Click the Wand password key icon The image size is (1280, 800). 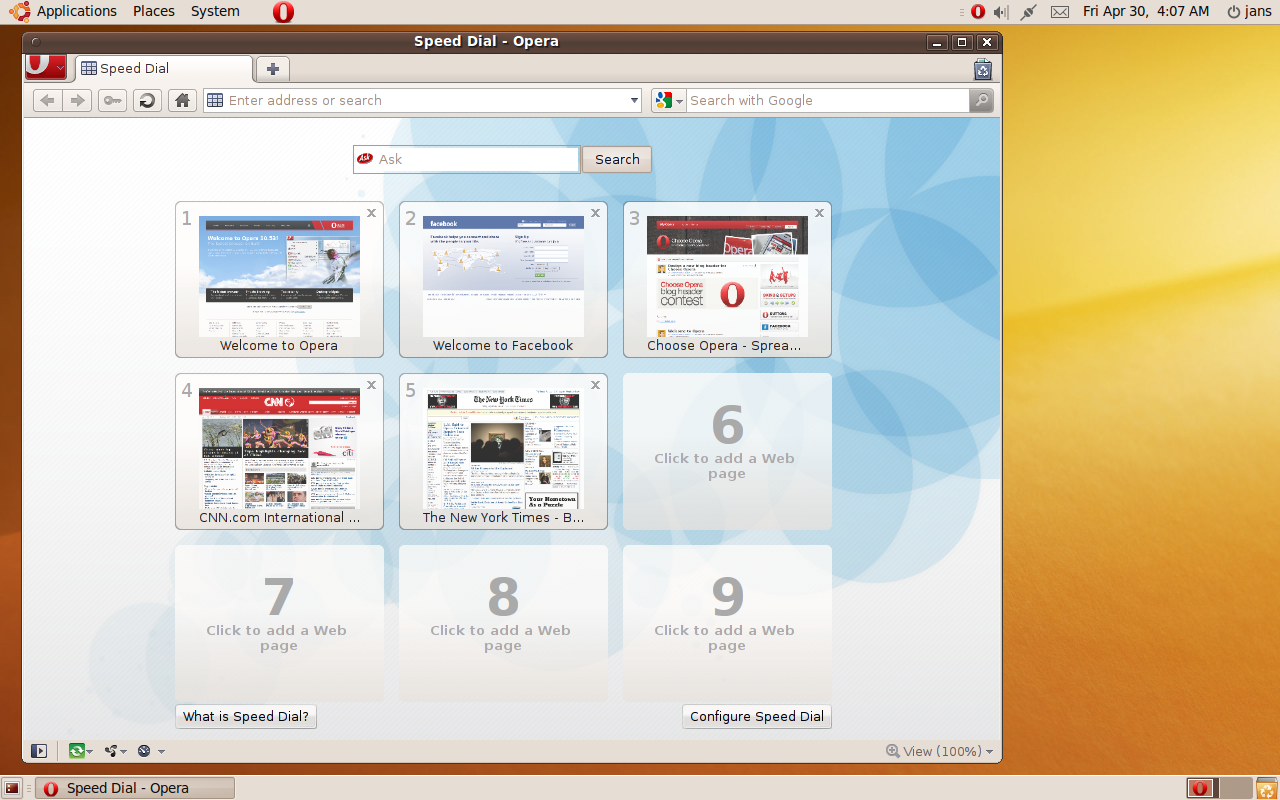[112, 100]
